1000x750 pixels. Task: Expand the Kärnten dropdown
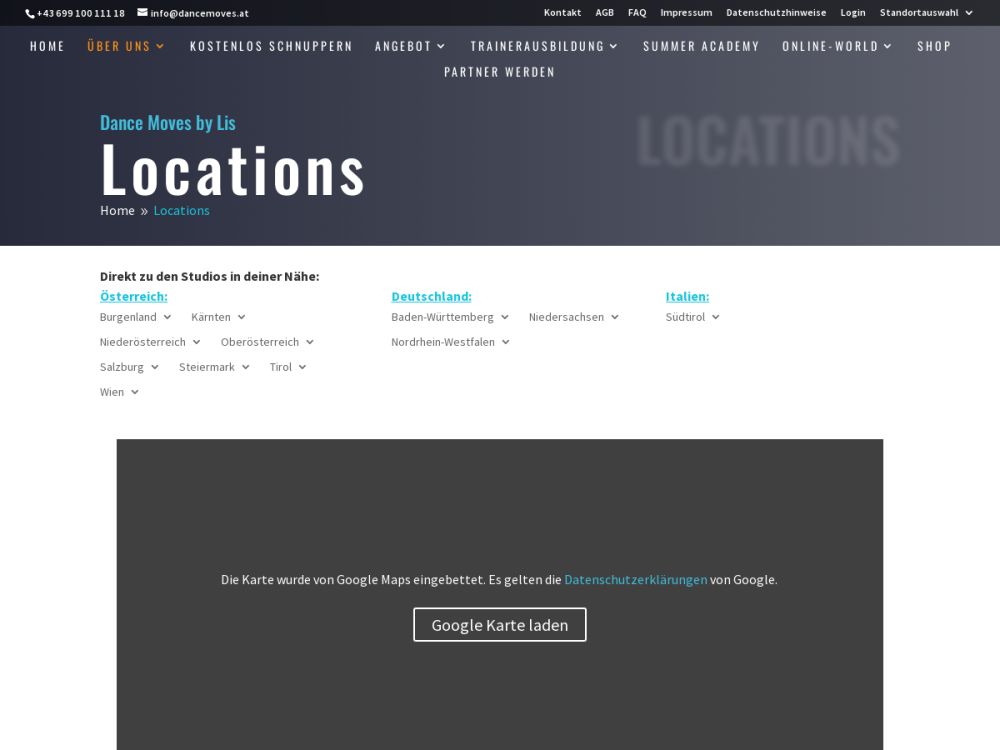(218, 317)
